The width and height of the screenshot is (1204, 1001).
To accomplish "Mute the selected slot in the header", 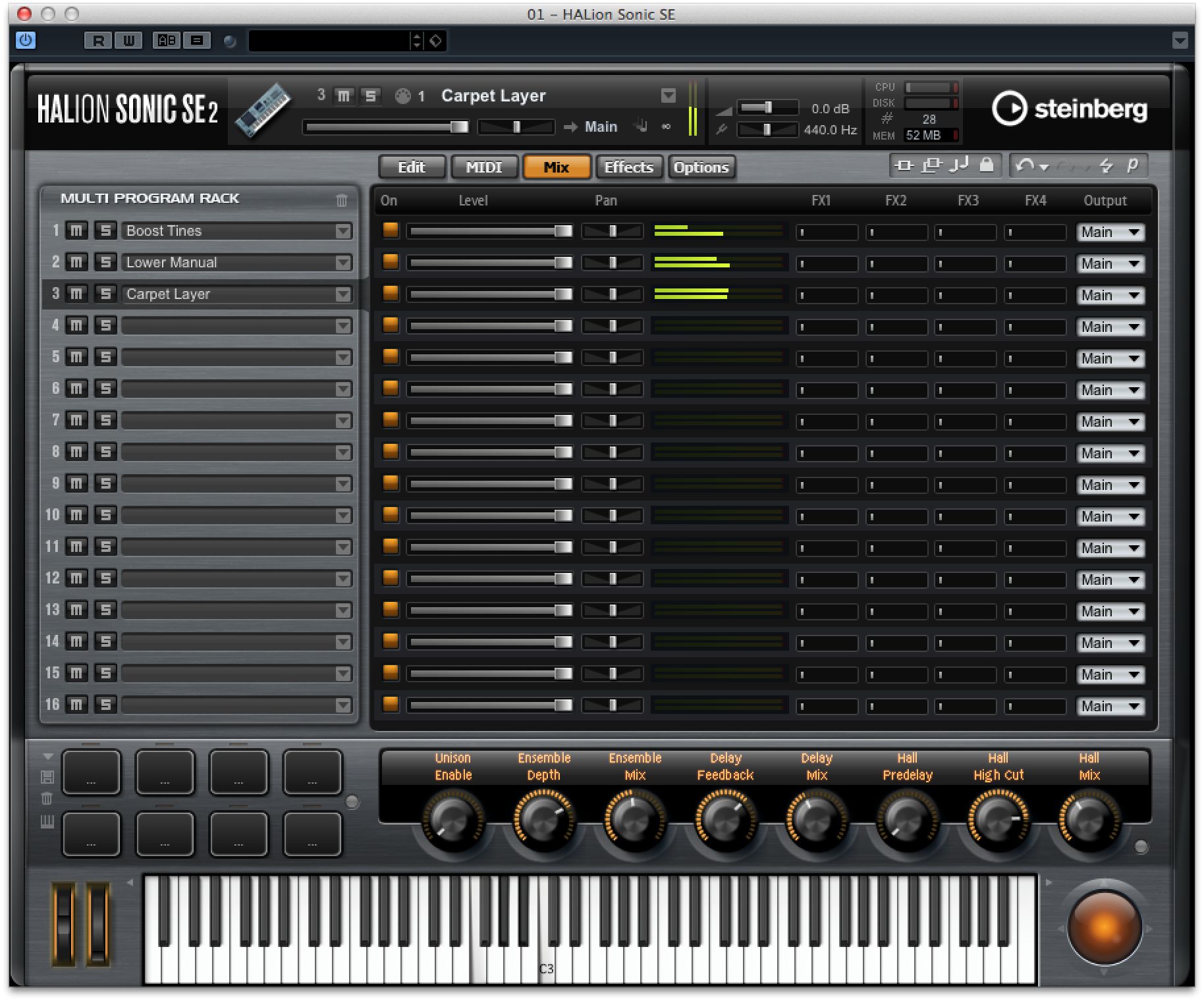I will click(x=344, y=96).
